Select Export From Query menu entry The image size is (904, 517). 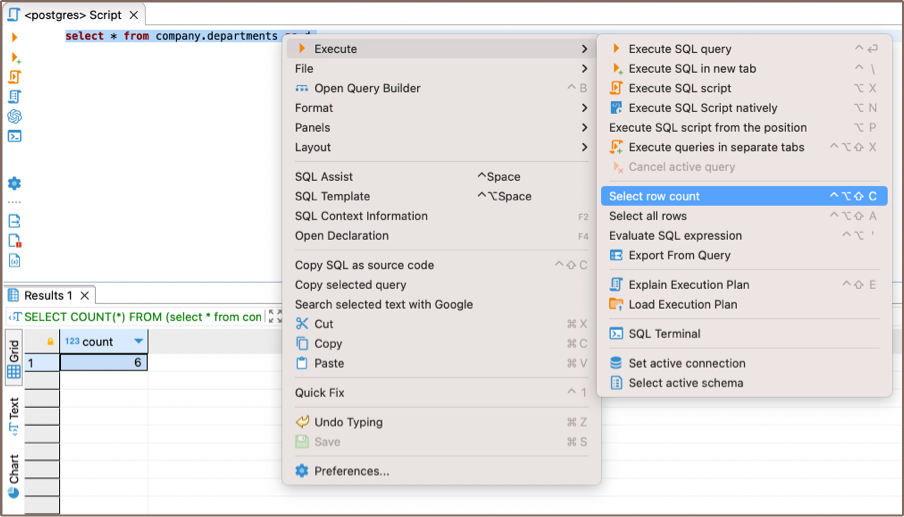click(679, 255)
